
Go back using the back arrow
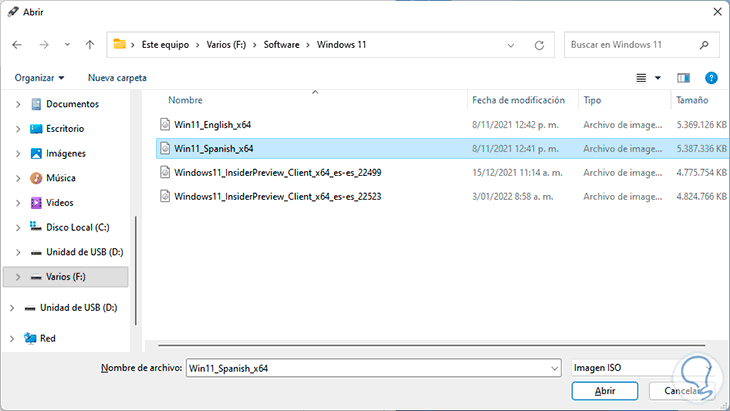click(17, 45)
